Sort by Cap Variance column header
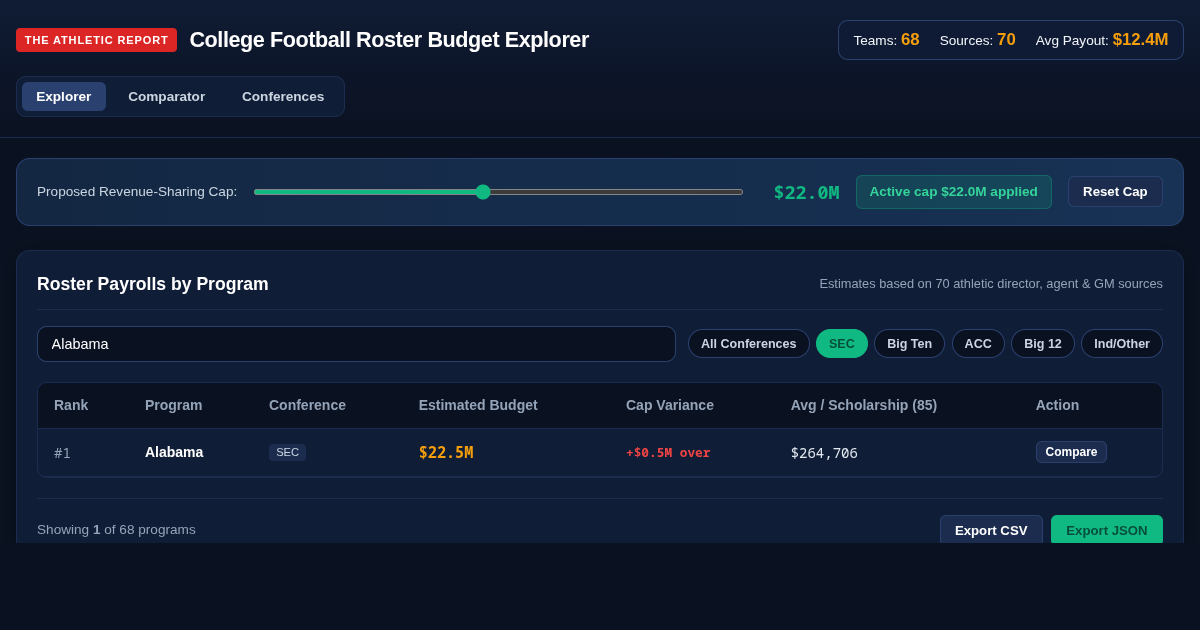The width and height of the screenshot is (1200, 630). tap(670, 405)
